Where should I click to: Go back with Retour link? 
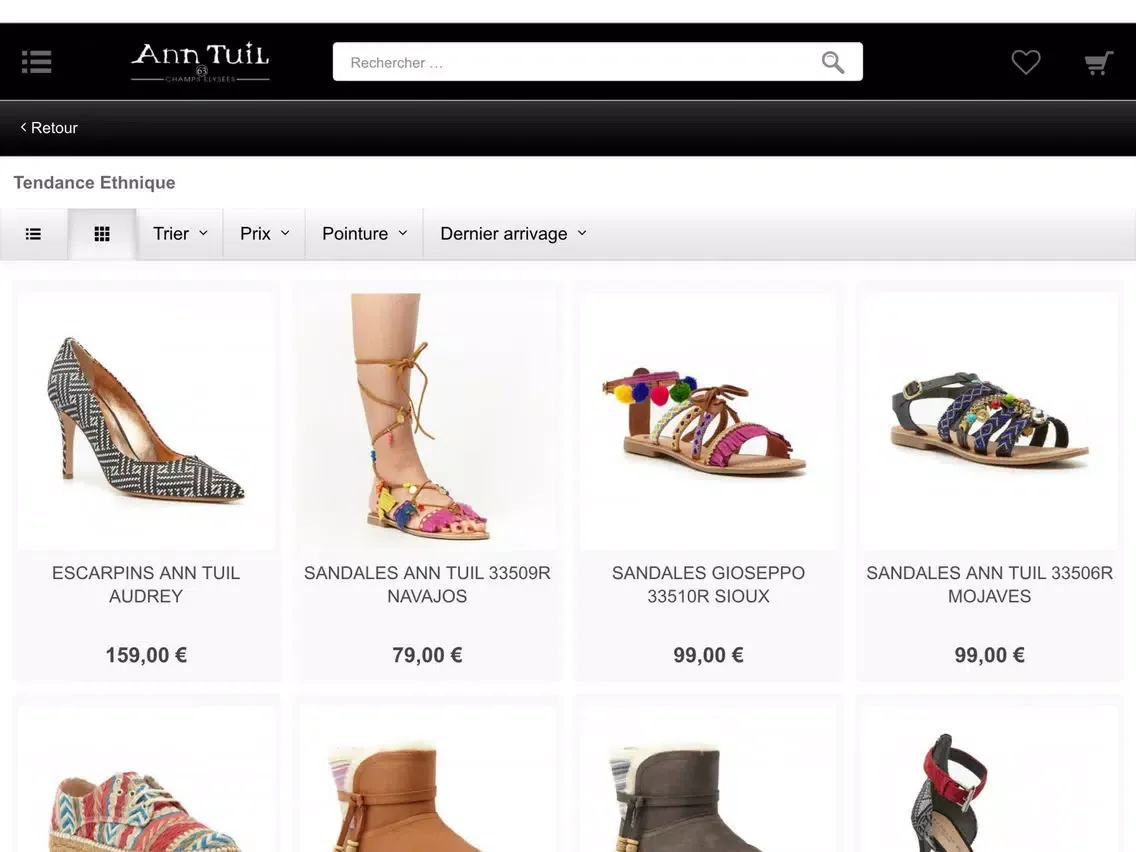pyautogui.click(x=49, y=128)
